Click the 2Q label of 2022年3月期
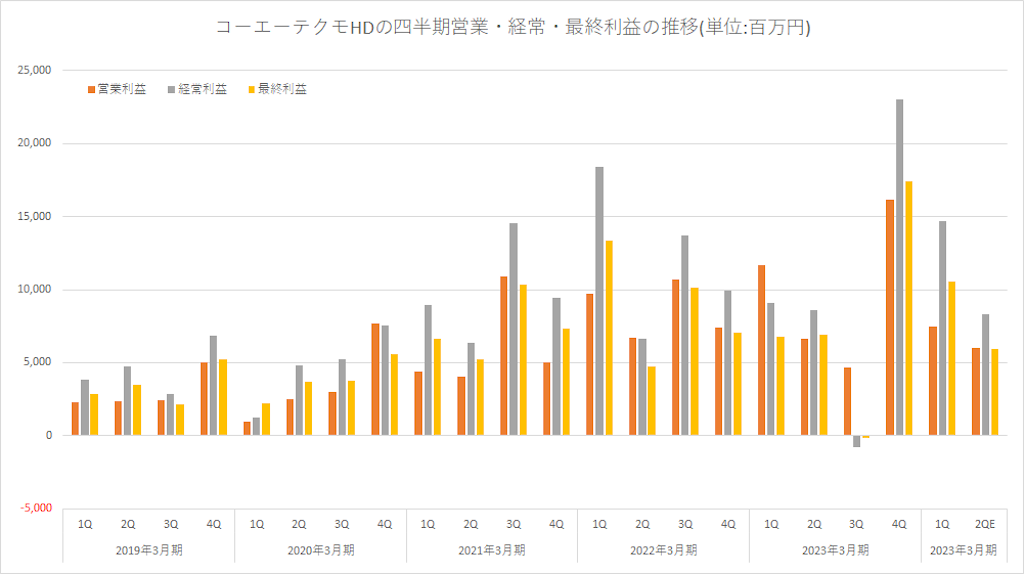 click(x=643, y=524)
